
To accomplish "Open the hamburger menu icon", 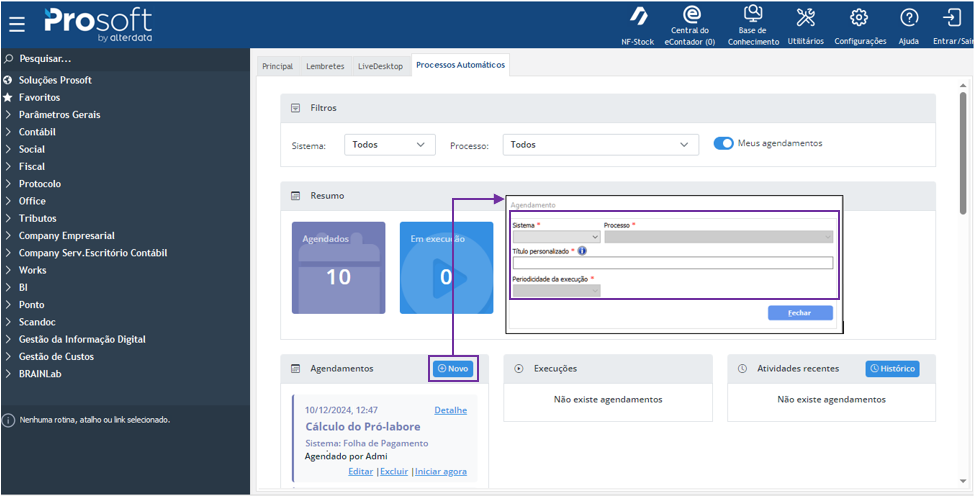I will pos(17,24).
